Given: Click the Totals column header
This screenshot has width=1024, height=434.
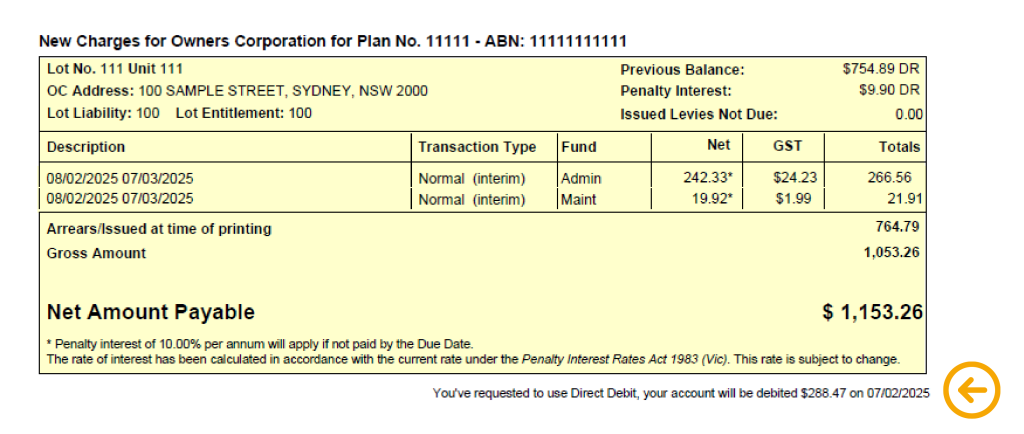Looking at the screenshot, I should point(899,147).
